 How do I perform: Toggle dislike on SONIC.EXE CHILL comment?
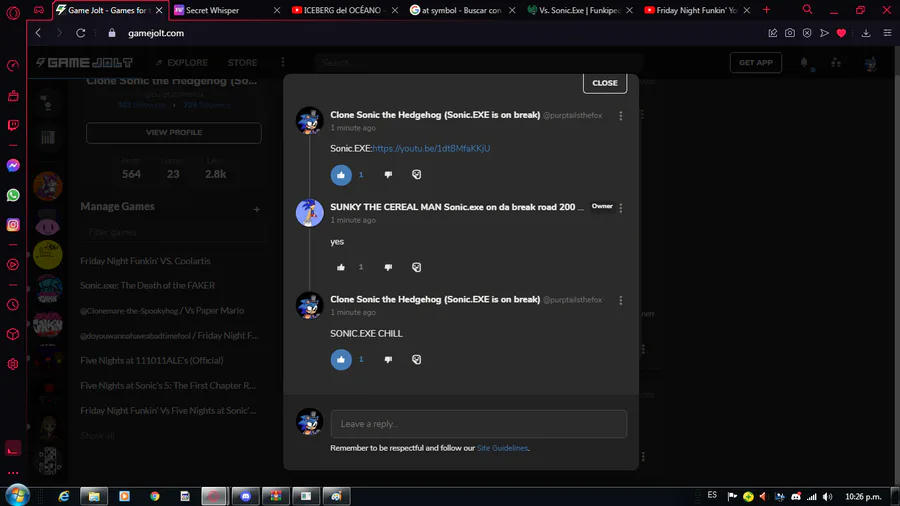[389, 359]
